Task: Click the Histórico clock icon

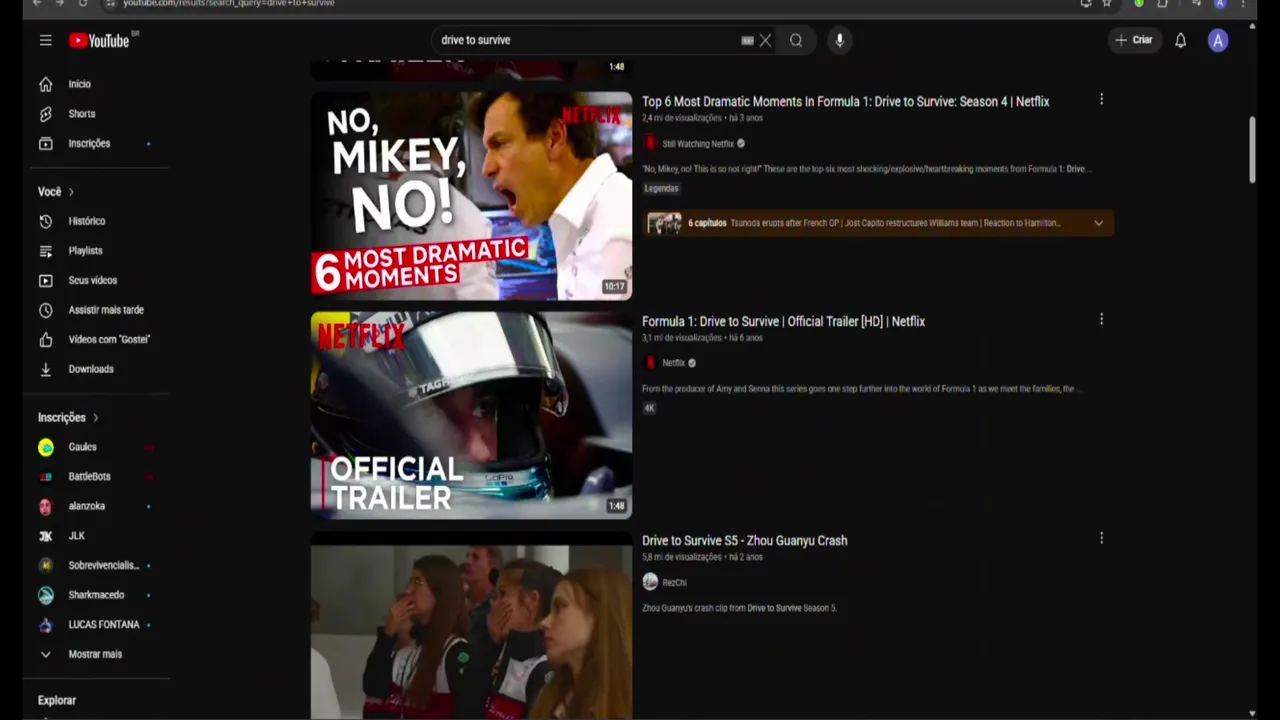Action: pos(46,221)
